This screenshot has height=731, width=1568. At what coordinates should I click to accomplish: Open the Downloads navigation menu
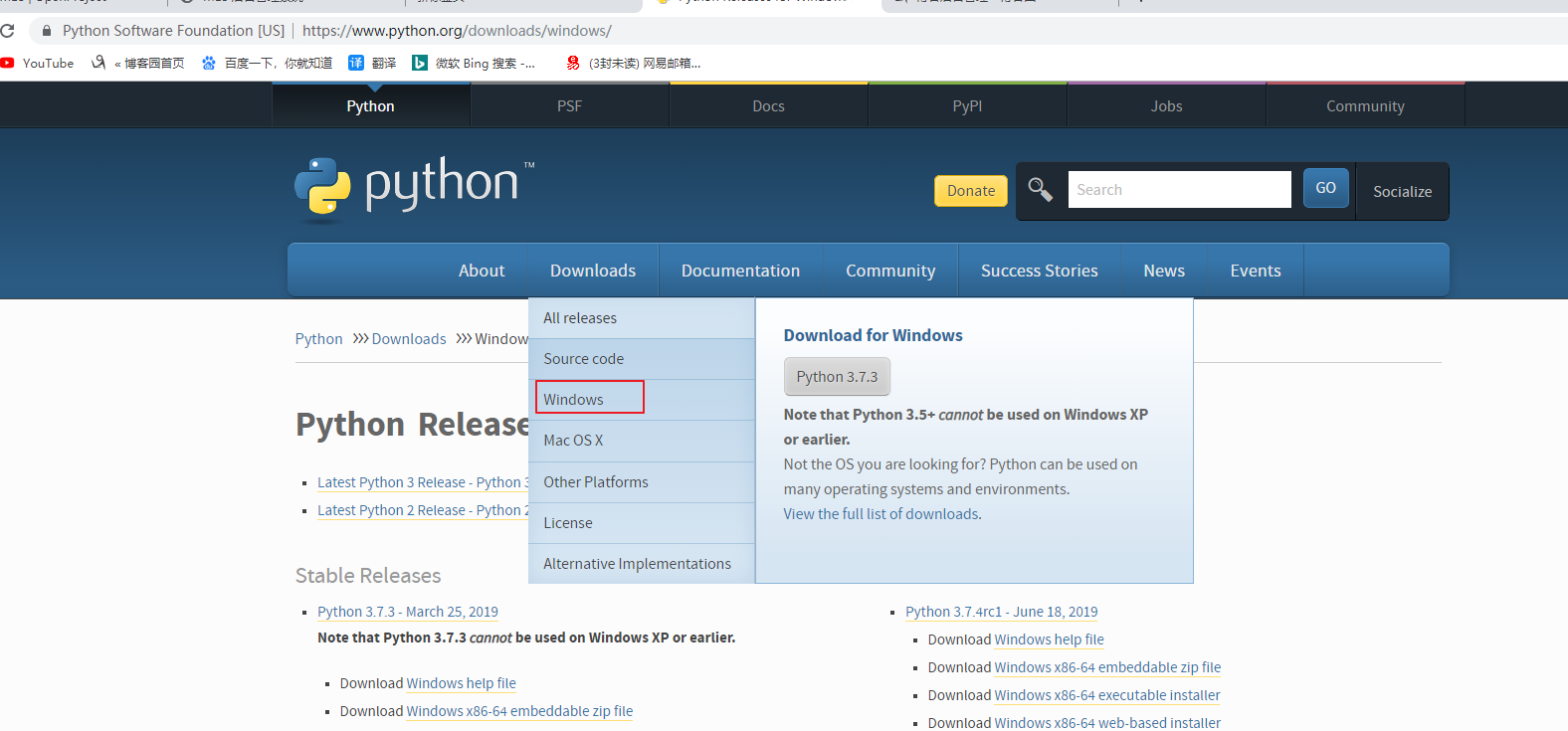(593, 271)
